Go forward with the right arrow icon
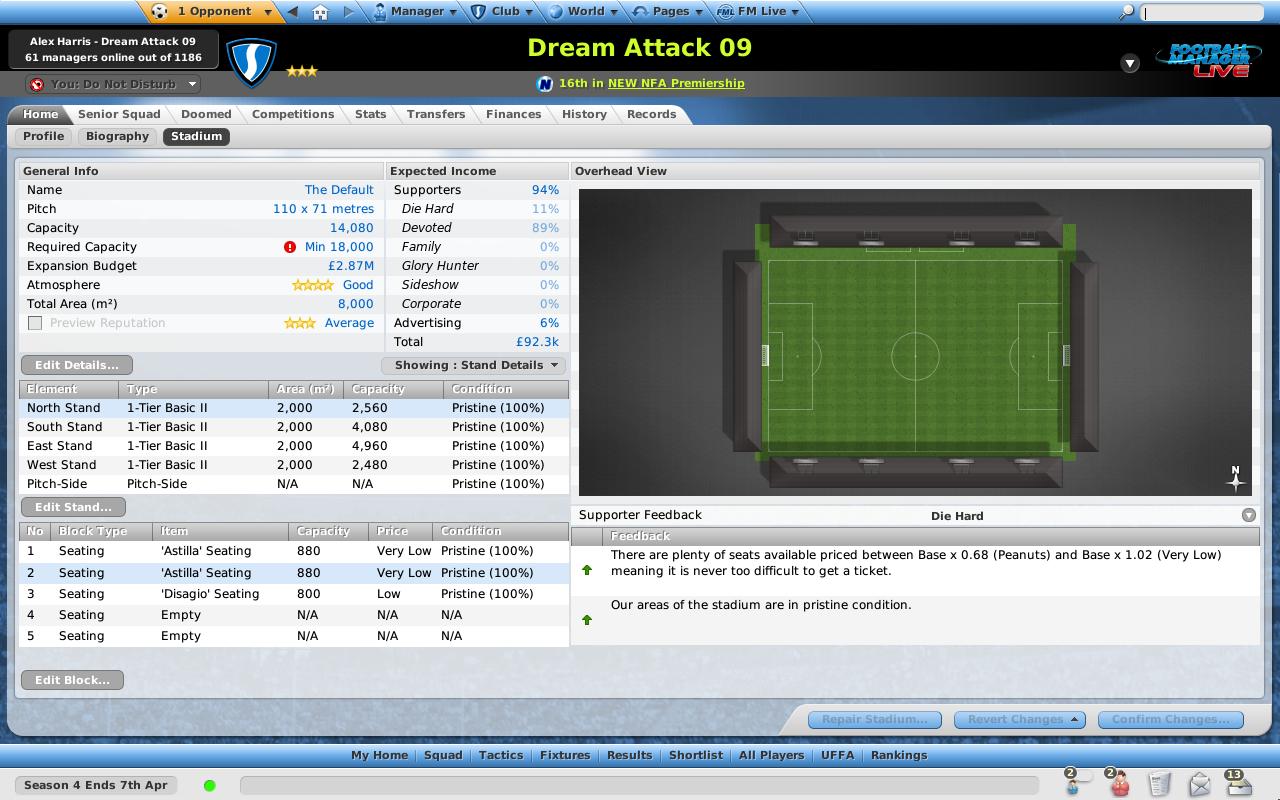This screenshot has height=800, width=1280. tap(348, 12)
